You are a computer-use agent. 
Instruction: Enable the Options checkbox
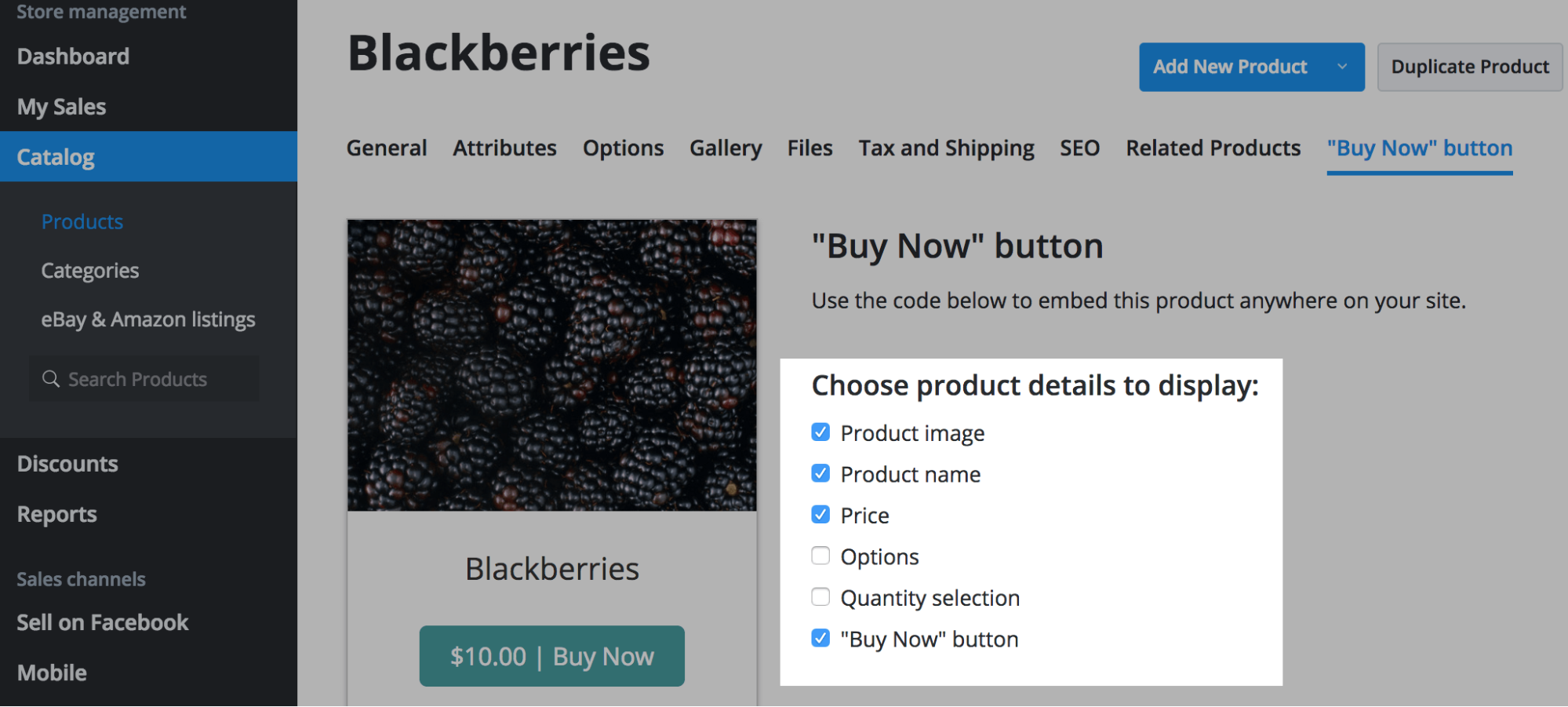click(820, 556)
